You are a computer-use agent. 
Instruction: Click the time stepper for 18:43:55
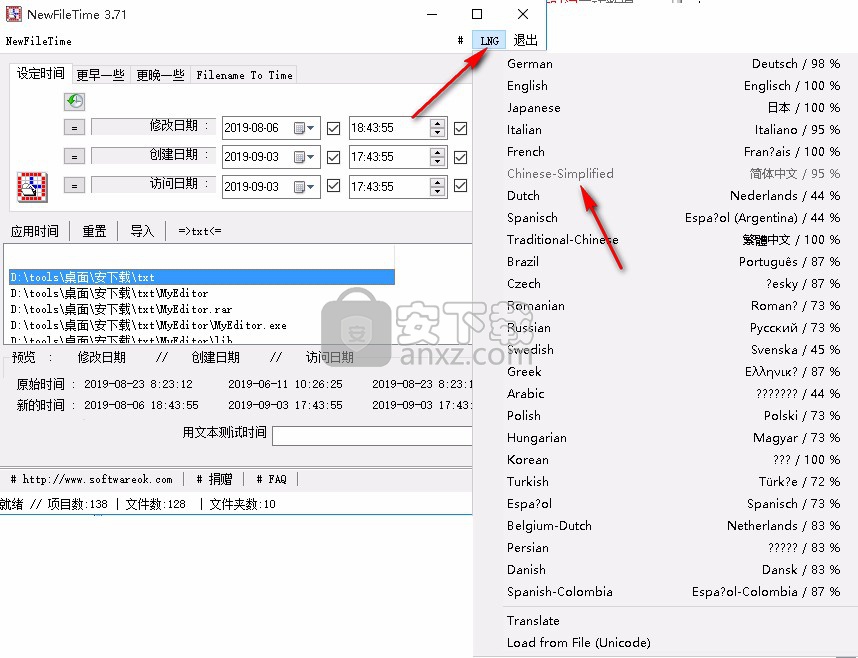[437, 128]
